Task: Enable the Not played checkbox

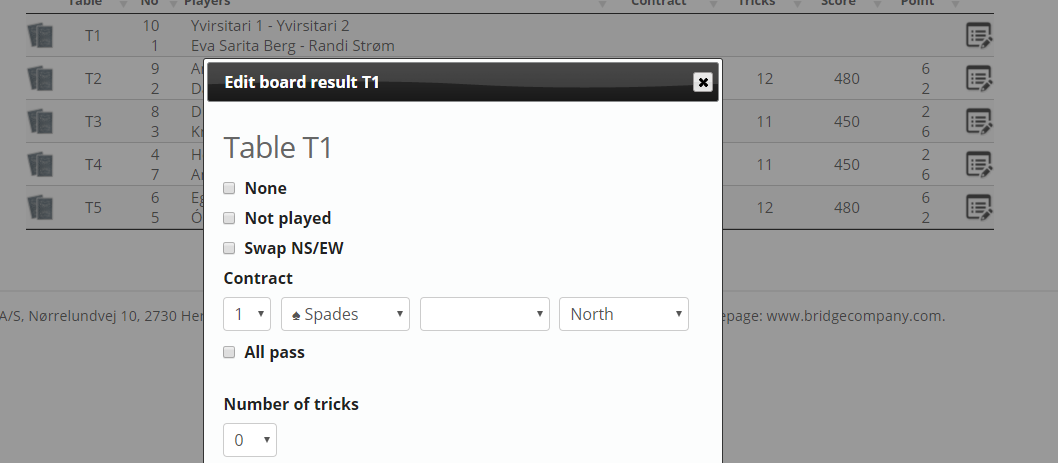Action: [x=230, y=218]
